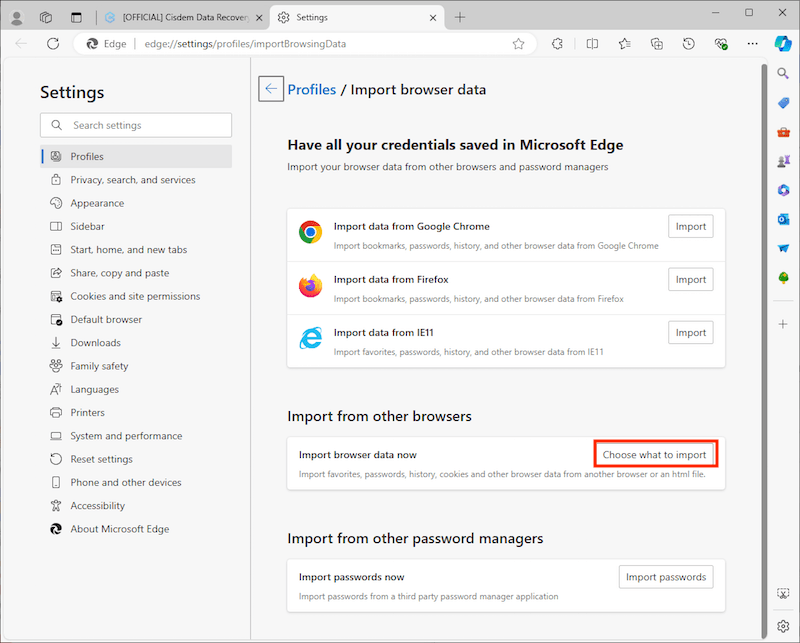Go to Family safety settings
This screenshot has height=643, width=800.
point(136,366)
